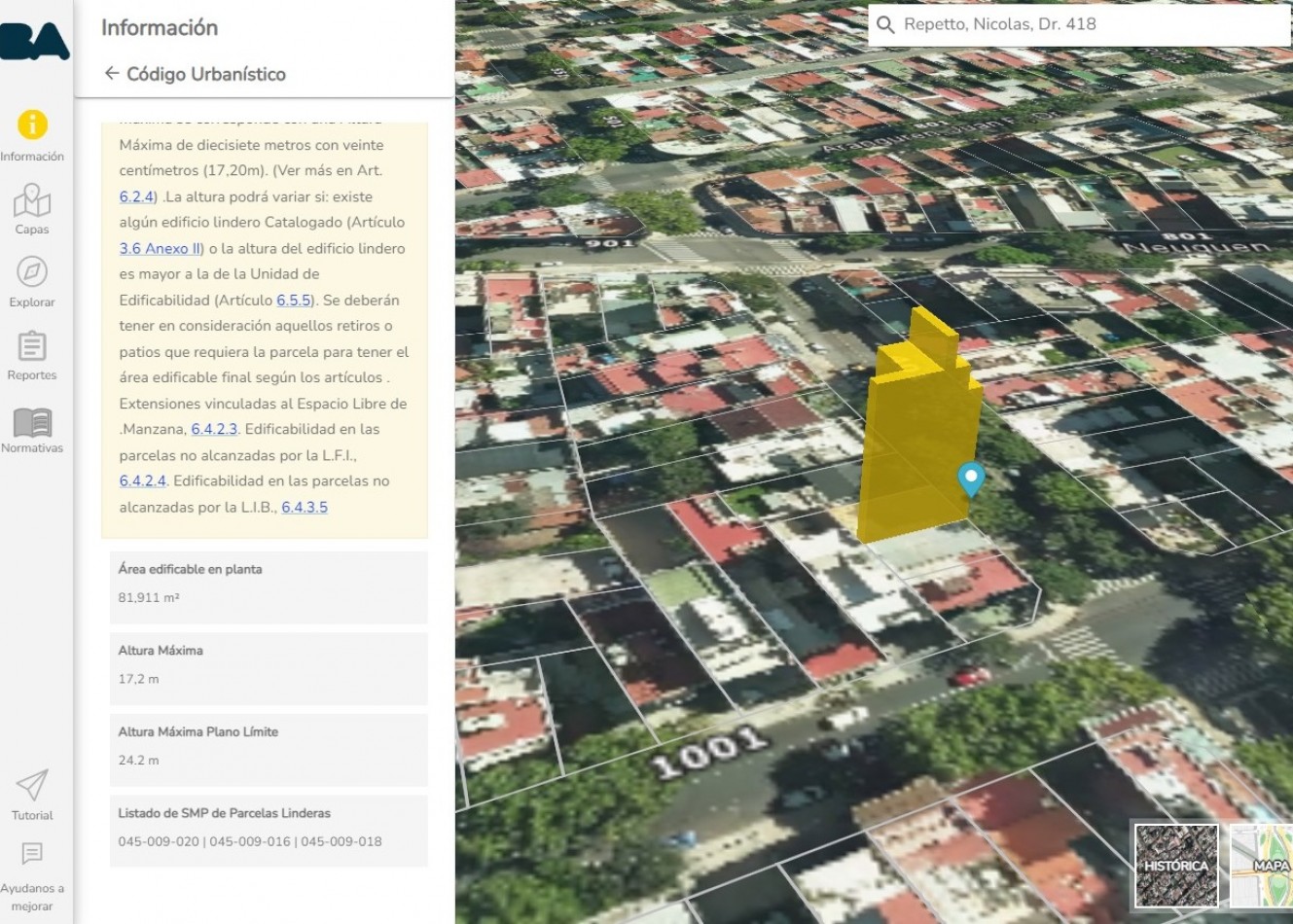Switch basemap to MAPA view
This screenshot has width=1293, height=924.
pos(1265,864)
